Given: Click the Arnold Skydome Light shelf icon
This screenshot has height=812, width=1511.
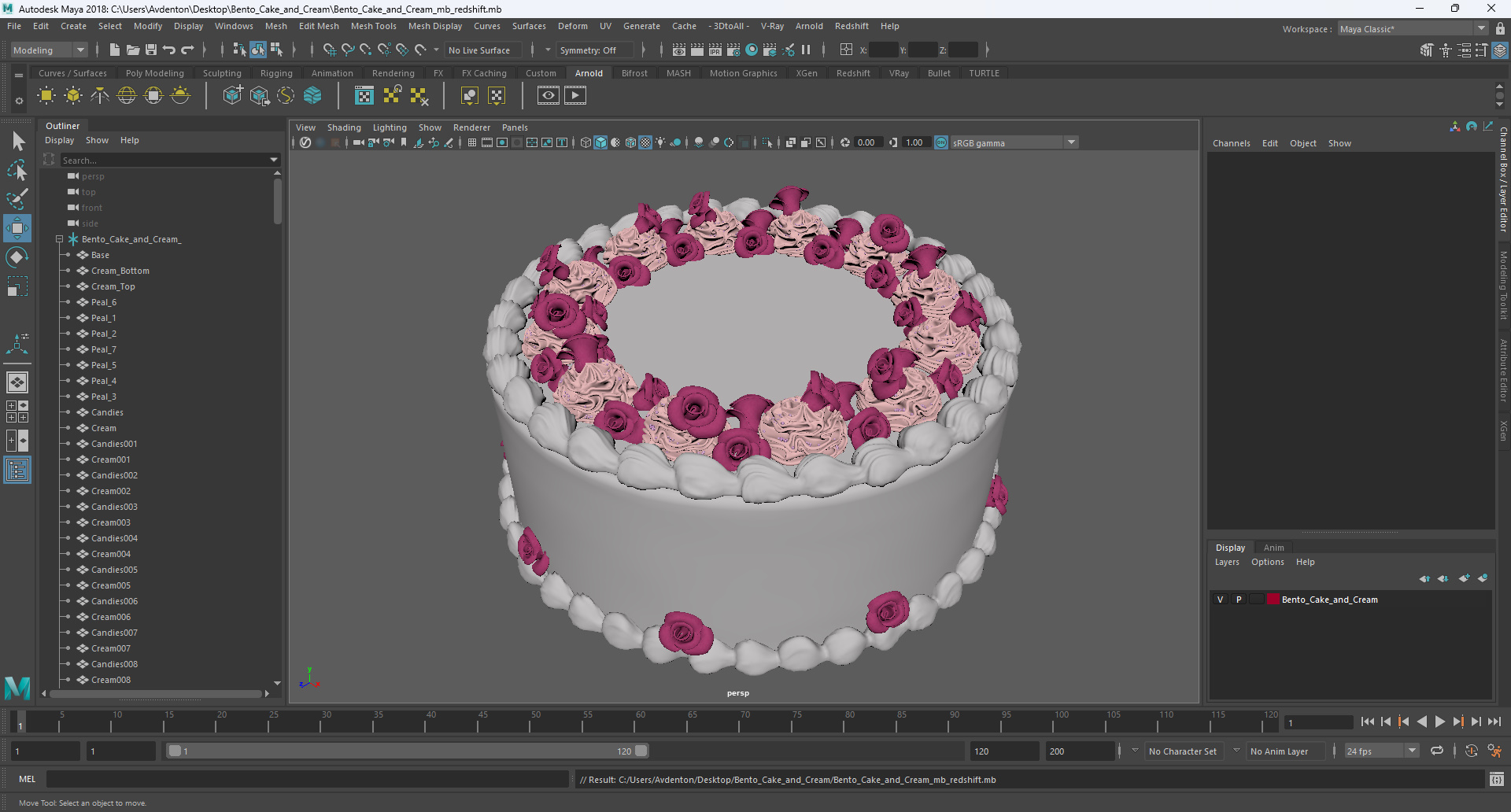Looking at the screenshot, I should point(127,96).
